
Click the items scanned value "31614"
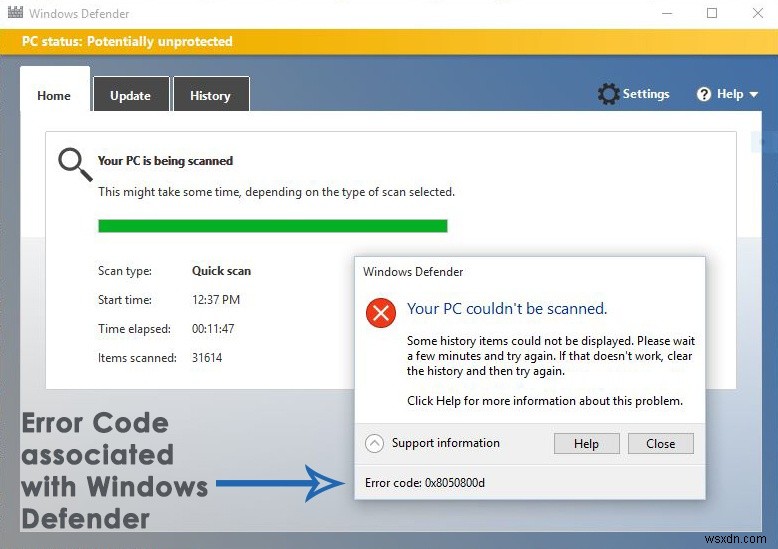click(207, 358)
